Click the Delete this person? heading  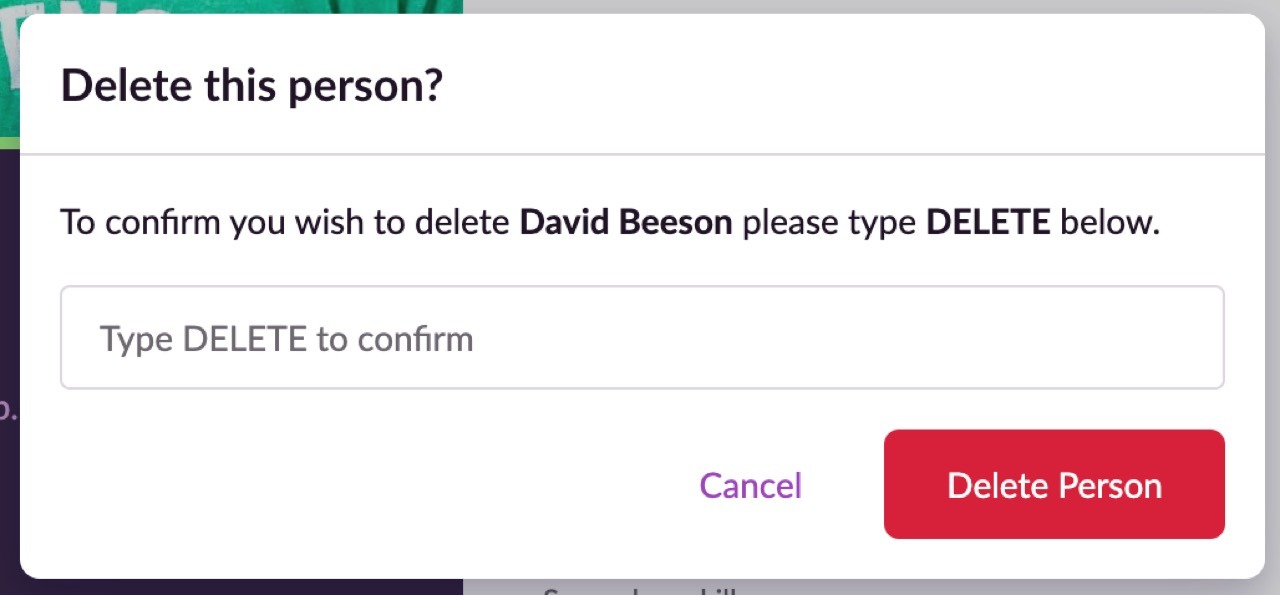pyautogui.click(x=252, y=86)
